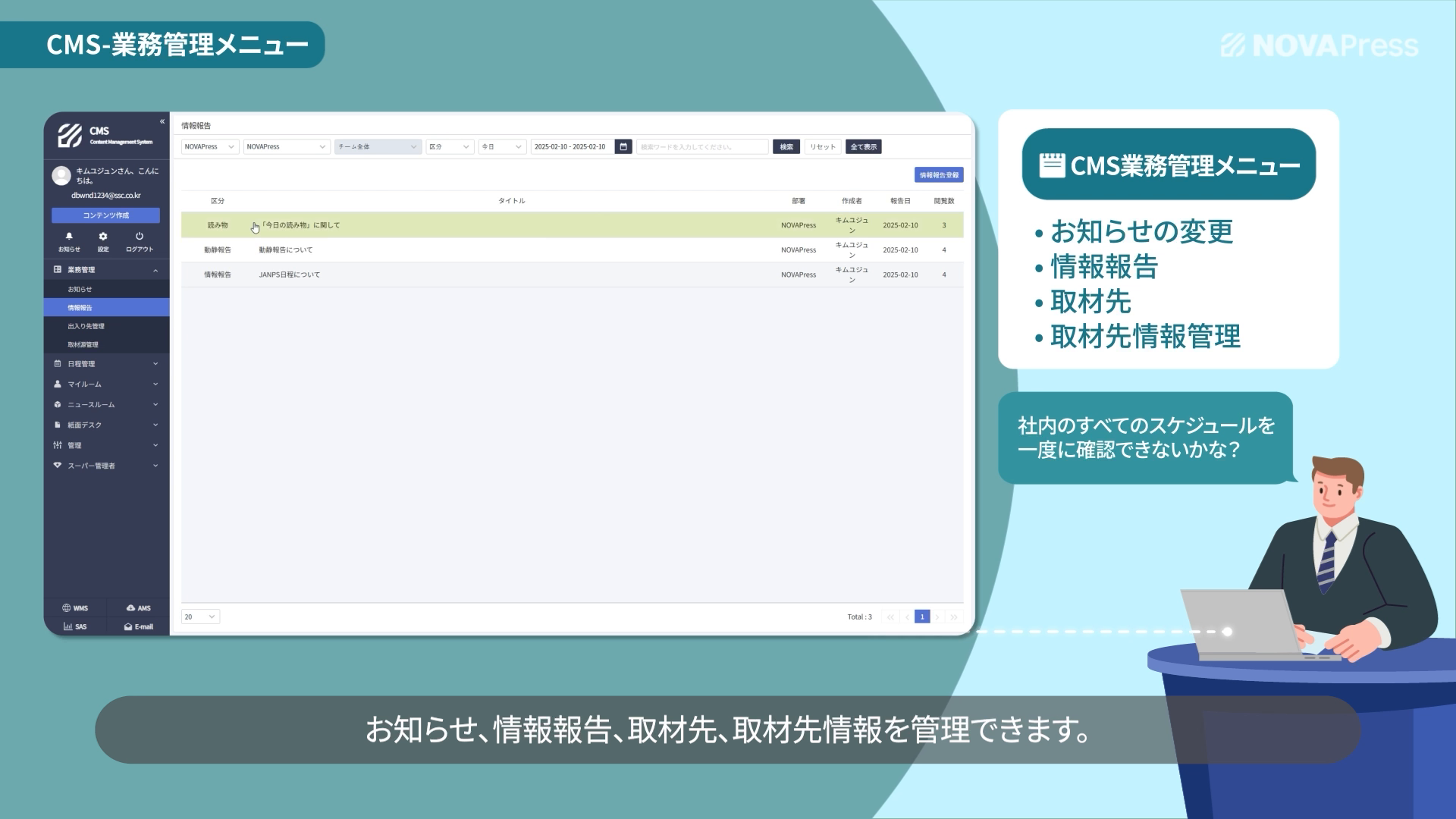Go to the next page of results
Viewport: 1456px width, 819px height.
[x=937, y=617]
